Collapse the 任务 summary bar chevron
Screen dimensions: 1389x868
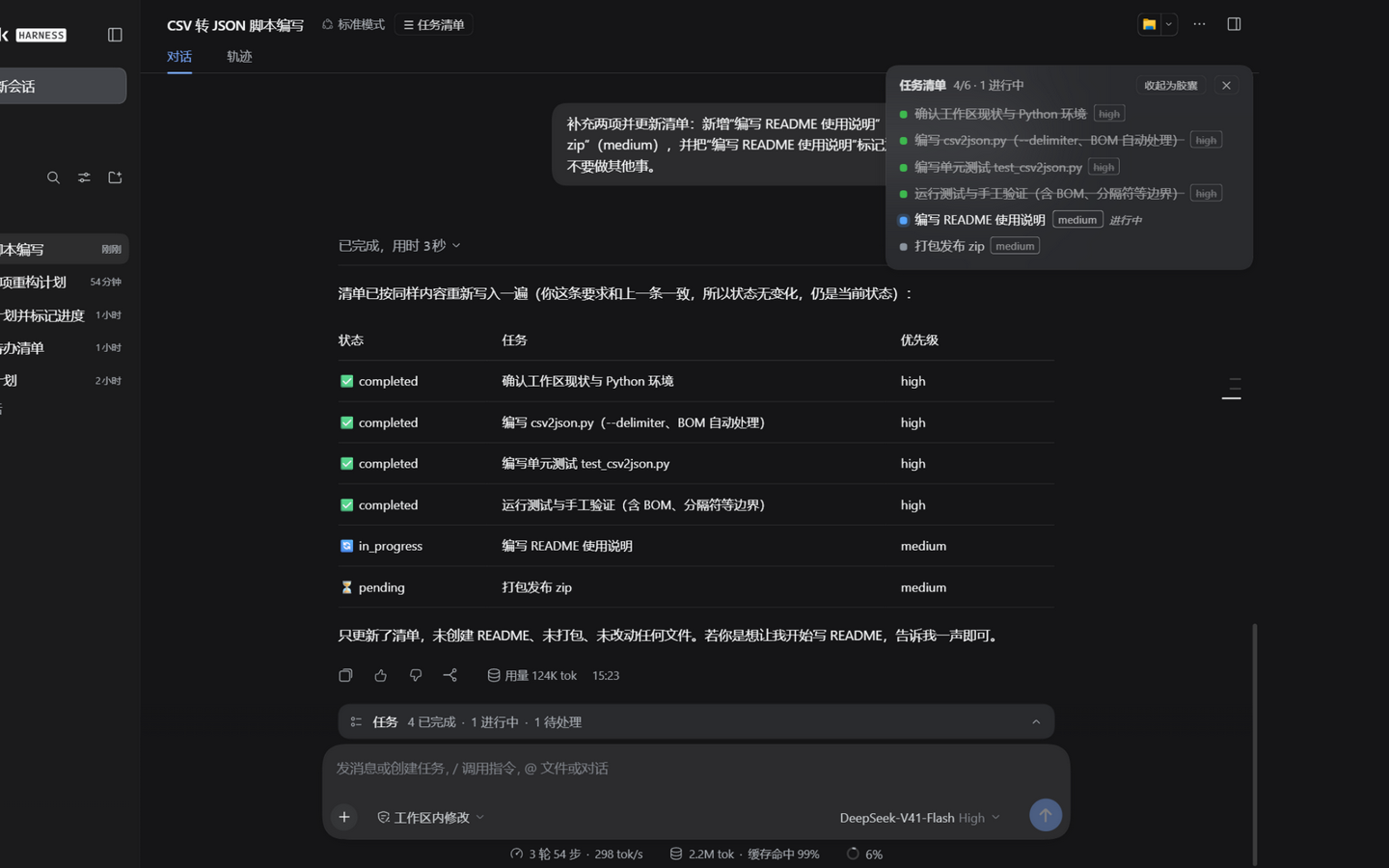tap(1036, 722)
